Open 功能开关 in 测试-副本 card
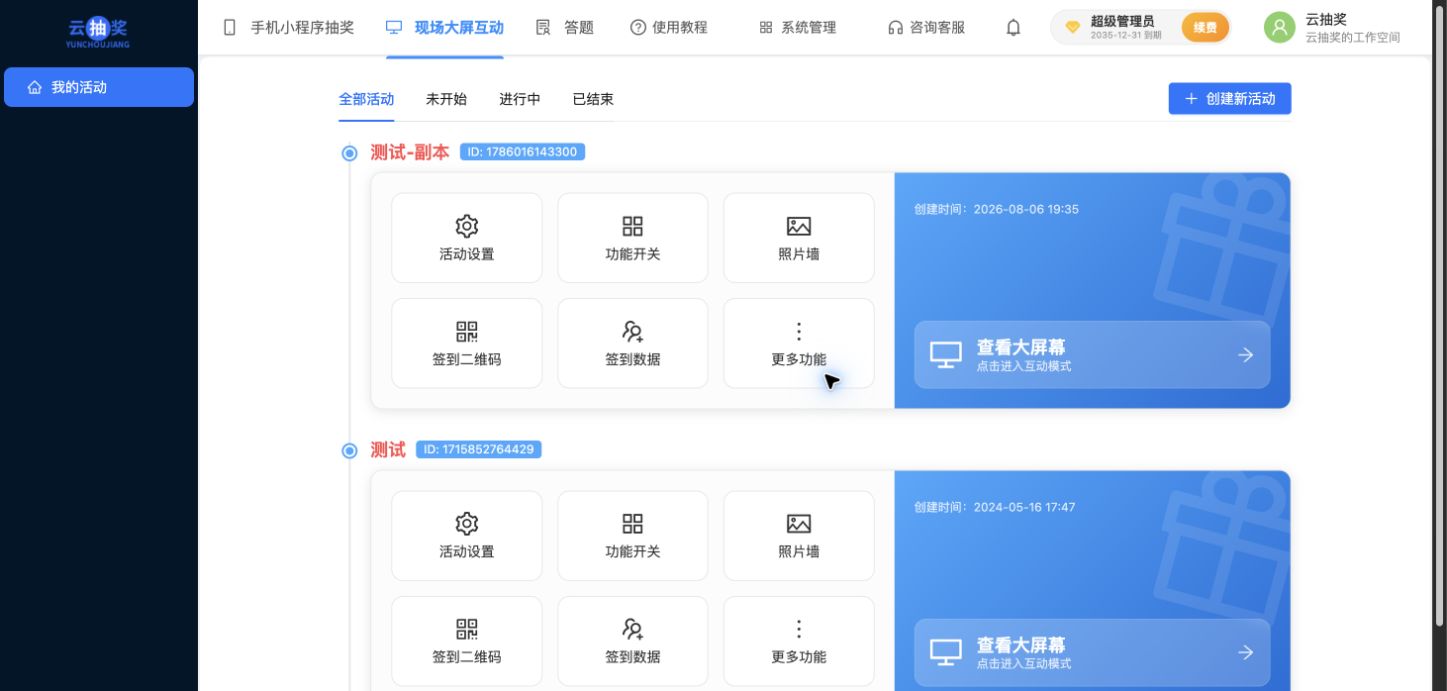The height and width of the screenshot is (691, 1447). pyautogui.click(x=633, y=238)
